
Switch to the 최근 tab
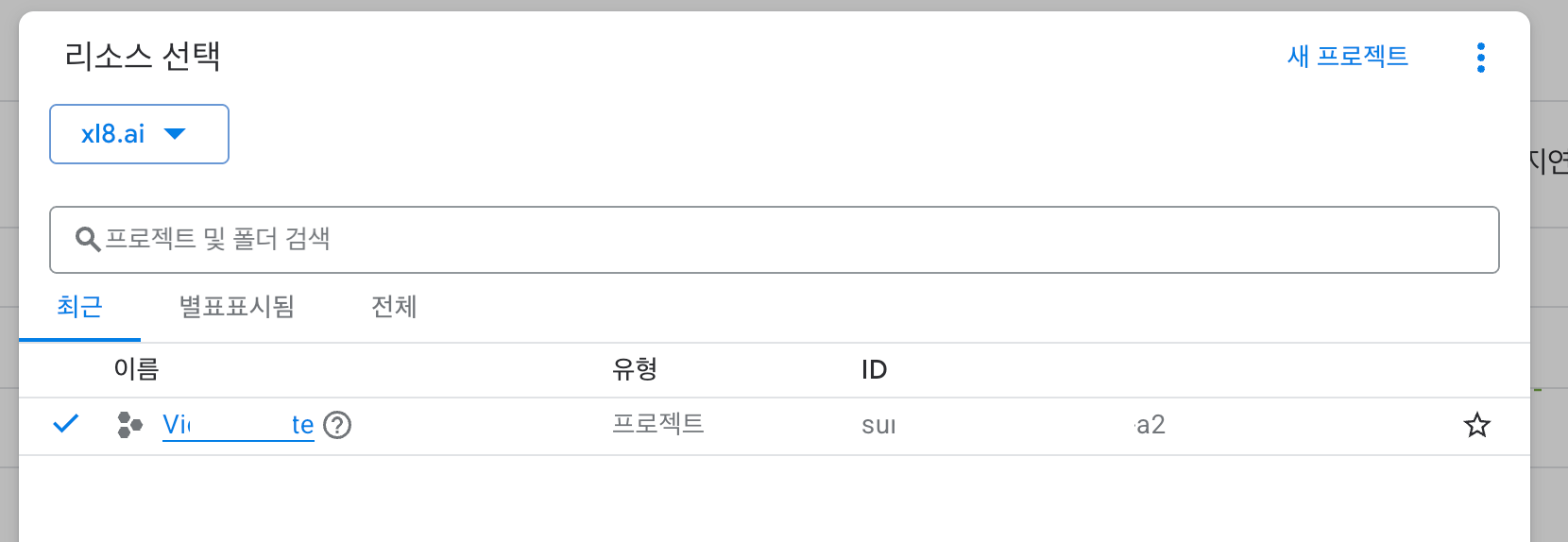click(79, 307)
